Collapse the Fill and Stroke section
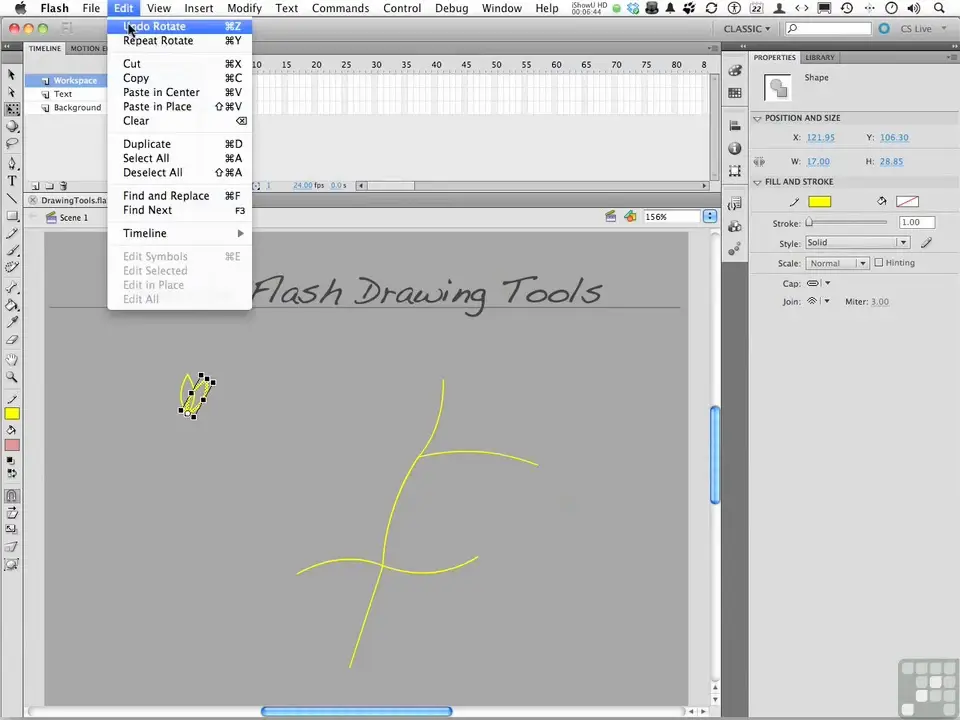The image size is (960, 720). (x=757, y=182)
